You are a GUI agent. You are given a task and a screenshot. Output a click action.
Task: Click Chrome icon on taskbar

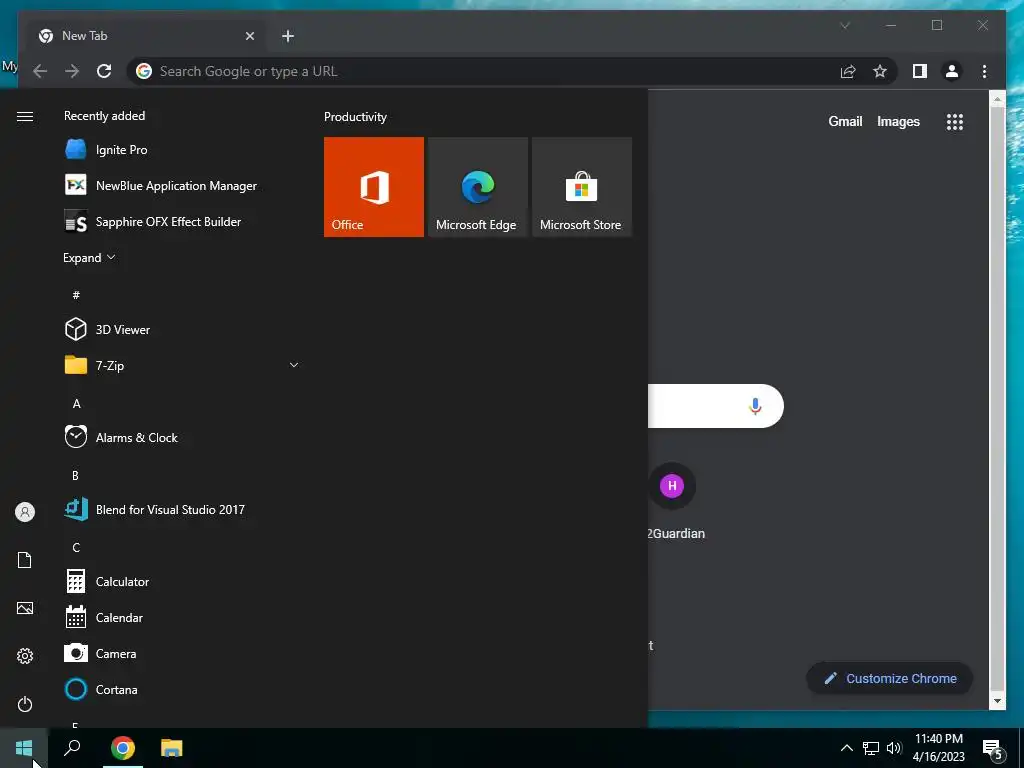[123, 748]
